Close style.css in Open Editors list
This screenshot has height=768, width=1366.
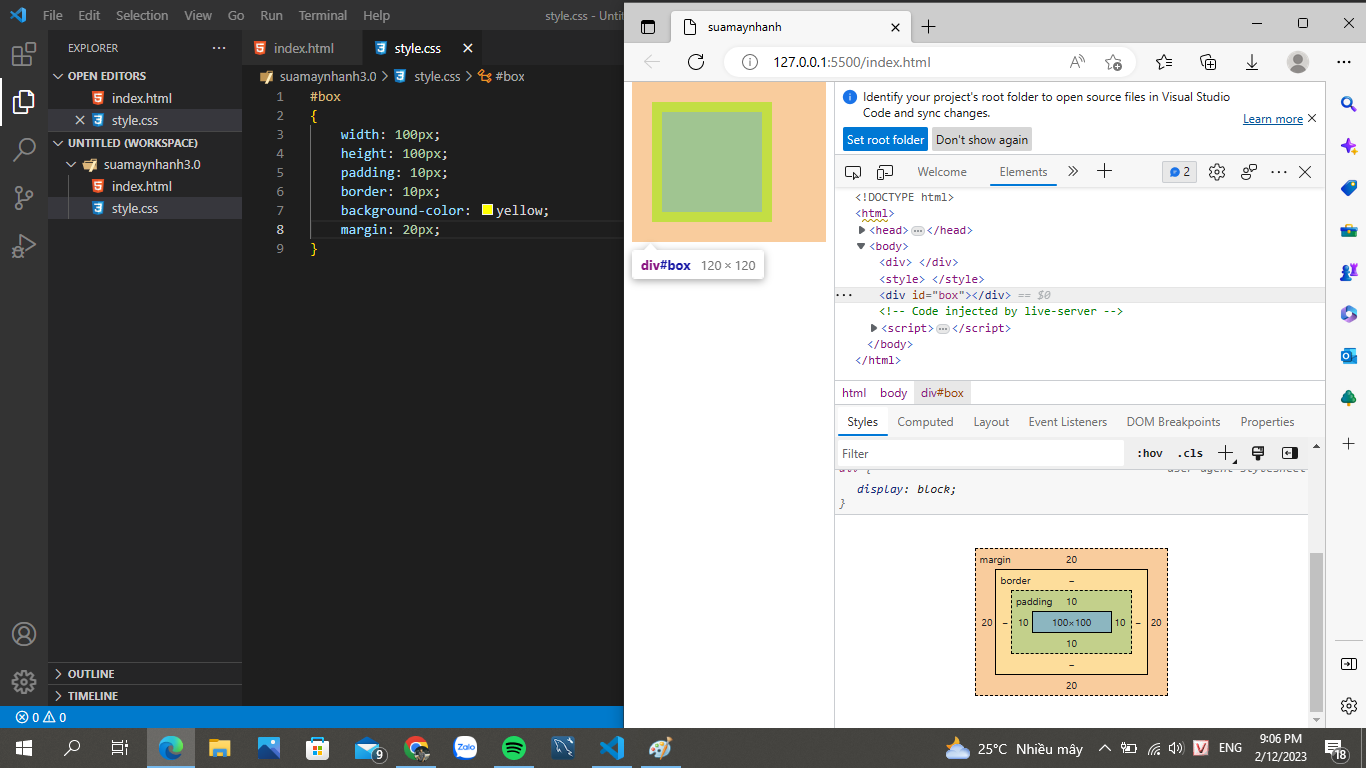click(x=80, y=120)
